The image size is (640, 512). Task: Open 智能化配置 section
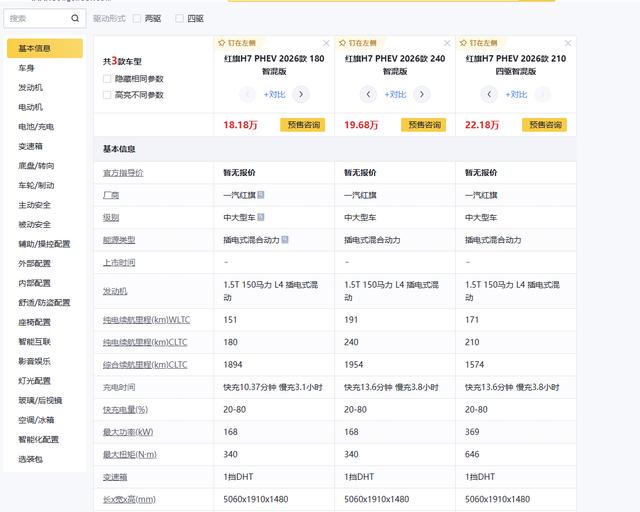(x=38, y=439)
